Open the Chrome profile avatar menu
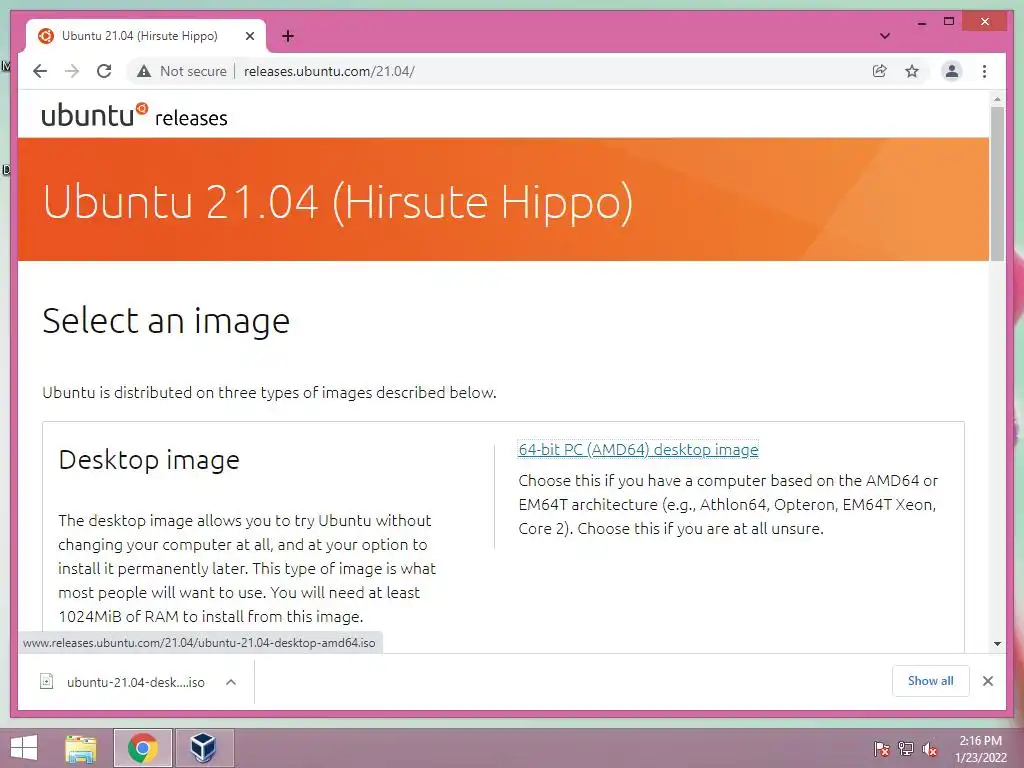Image resolution: width=1024 pixels, height=768 pixels. 952,71
